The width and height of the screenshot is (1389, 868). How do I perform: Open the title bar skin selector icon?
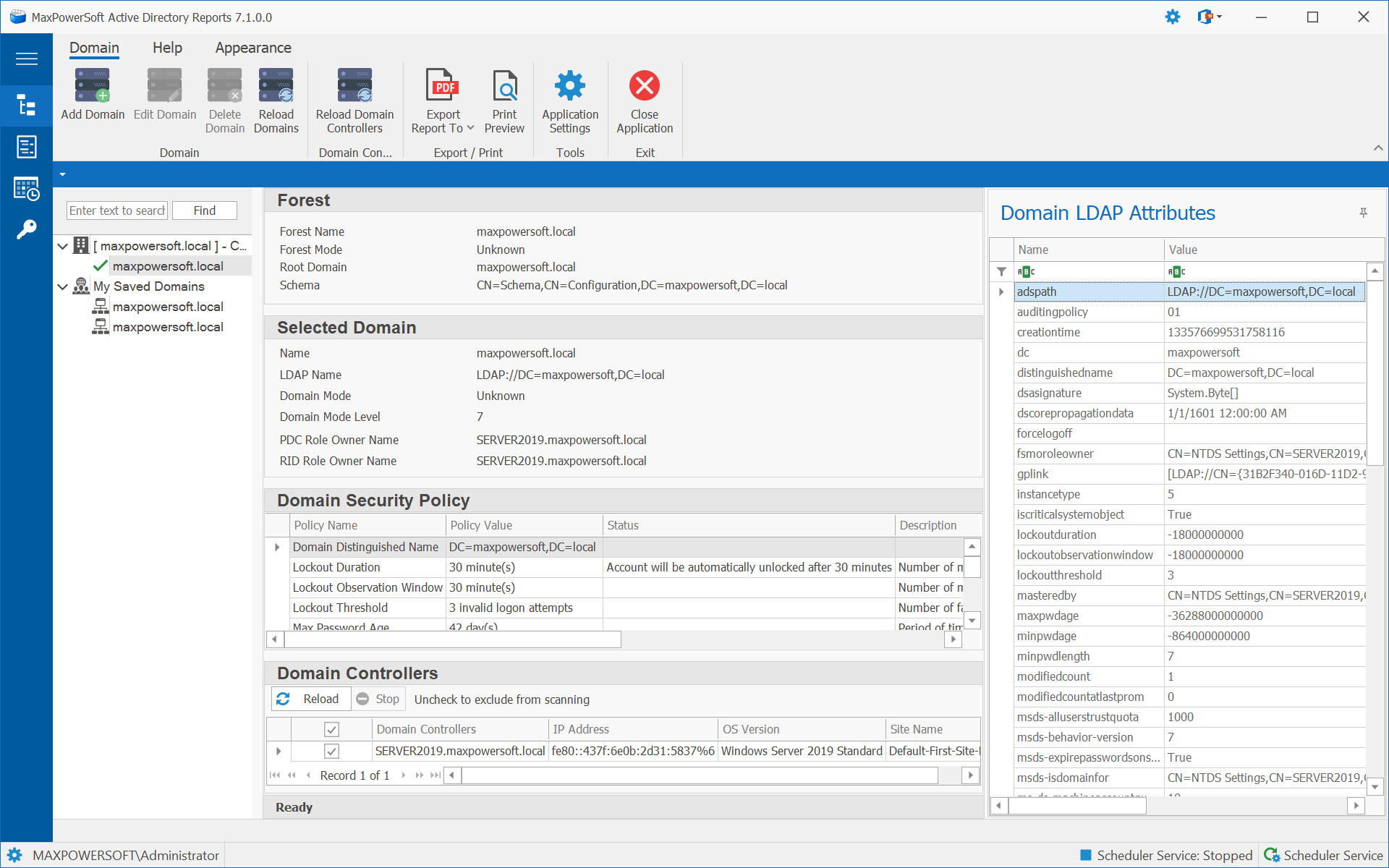pos(1205,17)
